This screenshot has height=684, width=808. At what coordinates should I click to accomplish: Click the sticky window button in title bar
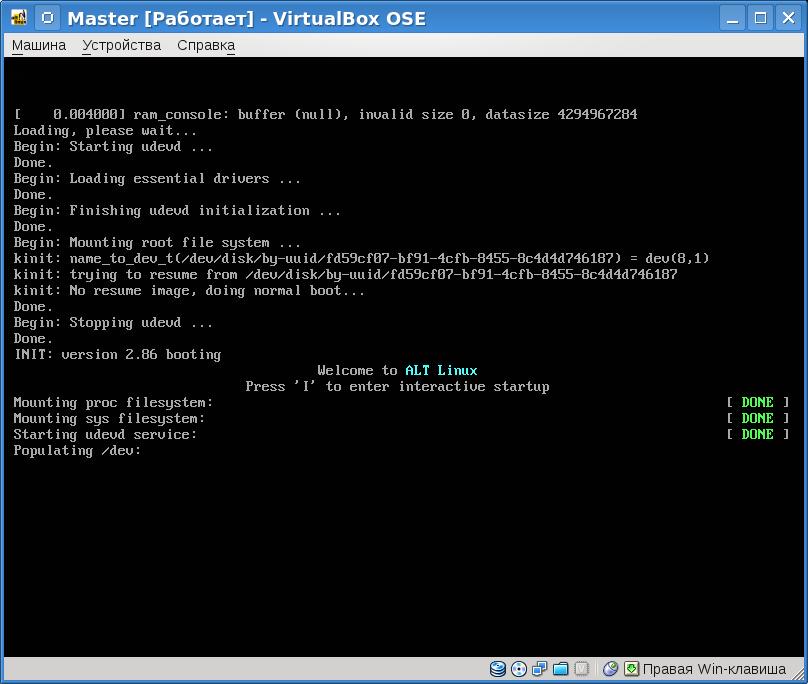point(48,18)
